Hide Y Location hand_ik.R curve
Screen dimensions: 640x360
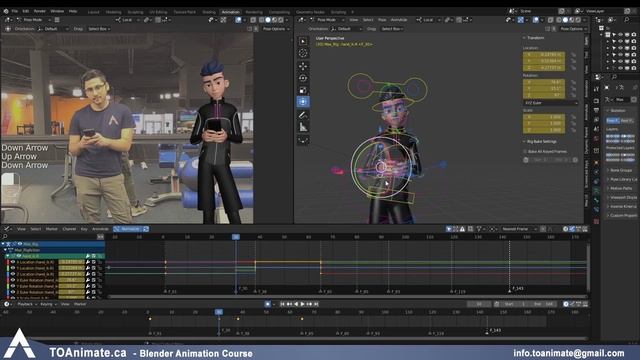[13, 268]
